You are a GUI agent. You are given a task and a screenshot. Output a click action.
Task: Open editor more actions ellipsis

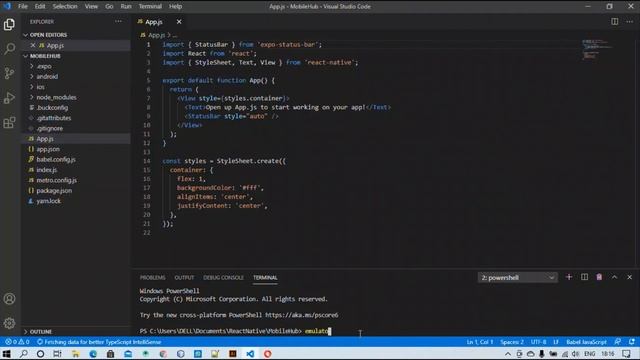629,22
